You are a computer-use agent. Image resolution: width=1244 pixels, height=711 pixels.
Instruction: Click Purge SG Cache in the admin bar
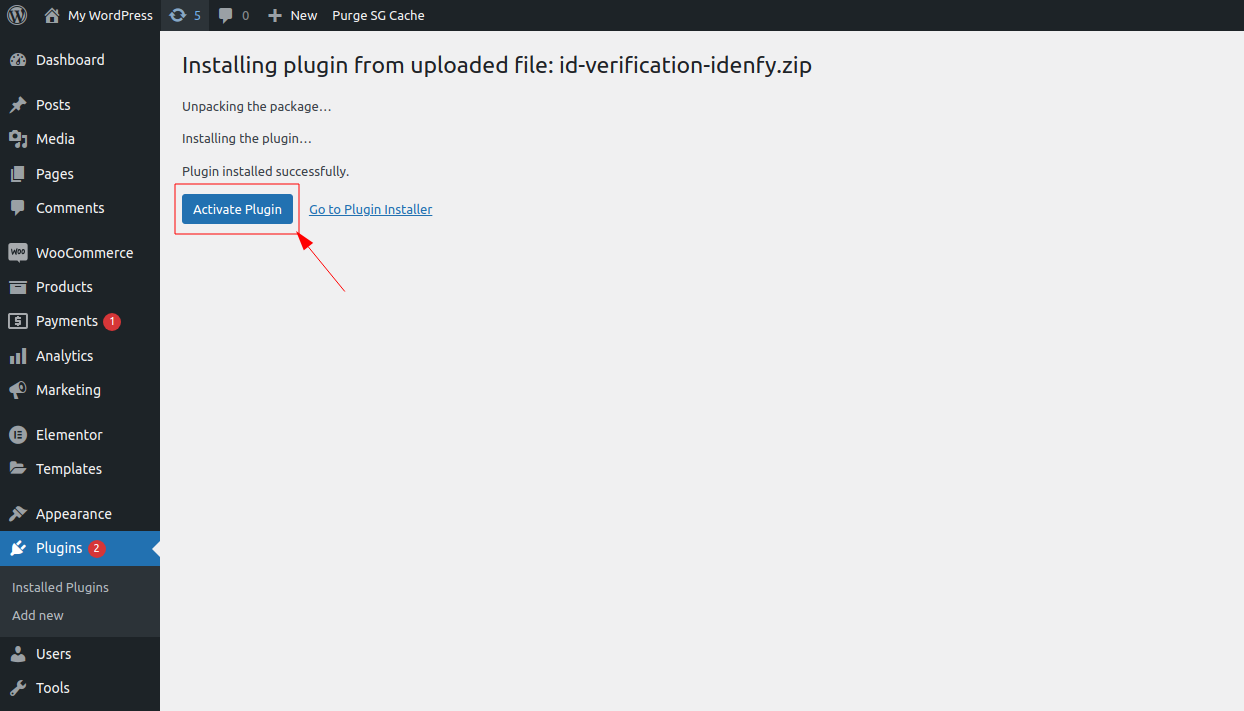[x=378, y=15]
